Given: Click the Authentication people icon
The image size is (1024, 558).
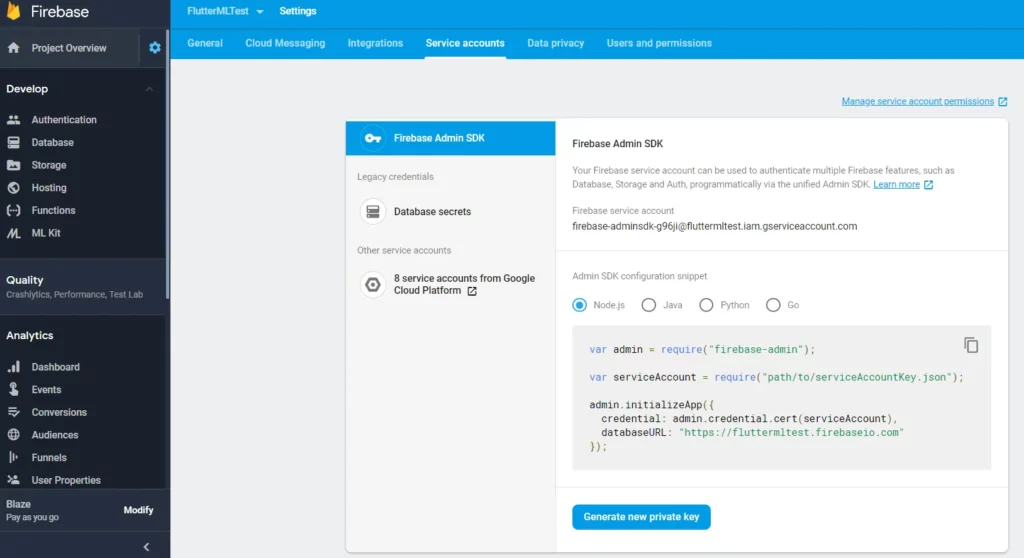Looking at the screenshot, I should (x=14, y=120).
